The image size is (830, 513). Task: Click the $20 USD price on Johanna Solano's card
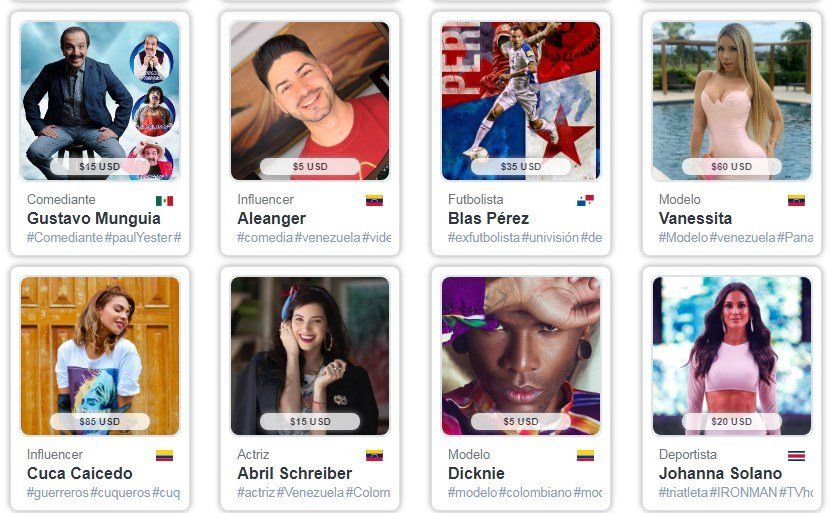[732, 421]
